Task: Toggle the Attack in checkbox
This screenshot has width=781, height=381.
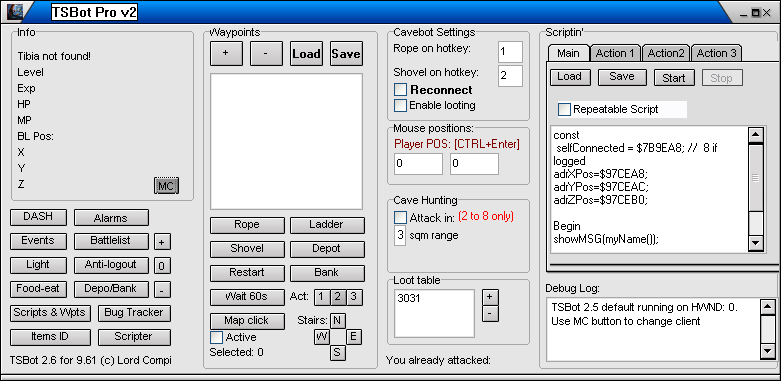Action: tap(400, 218)
